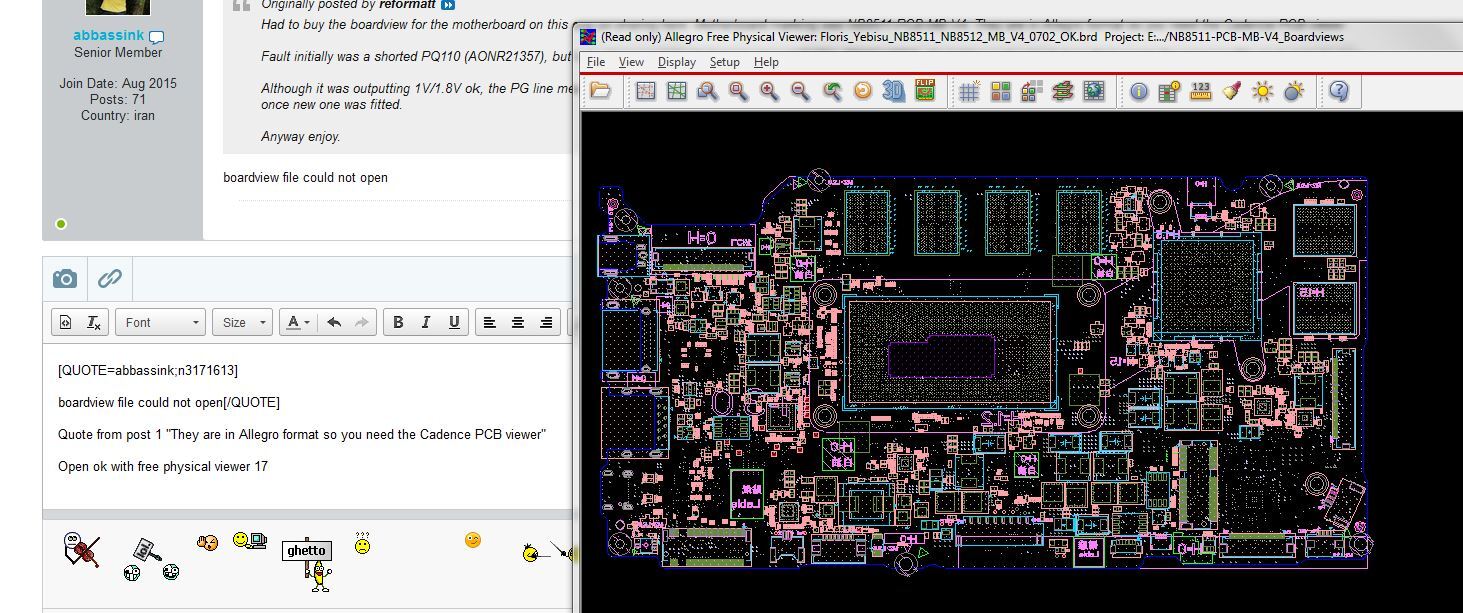Click the Flip design icon
This screenshot has width=1463, height=613.
point(924,91)
